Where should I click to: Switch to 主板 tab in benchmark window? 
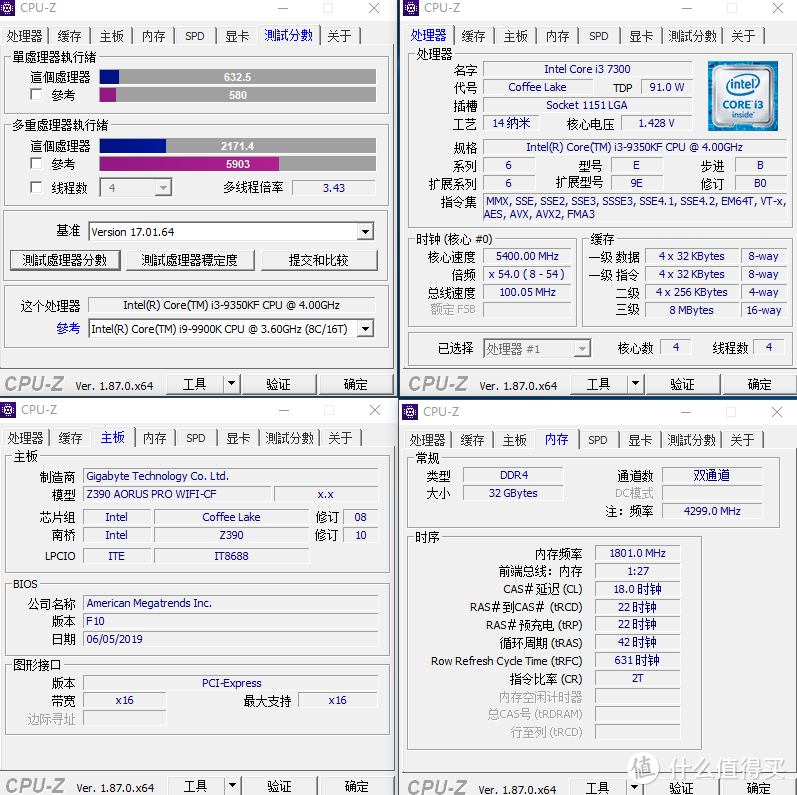click(x=111, y=36)
